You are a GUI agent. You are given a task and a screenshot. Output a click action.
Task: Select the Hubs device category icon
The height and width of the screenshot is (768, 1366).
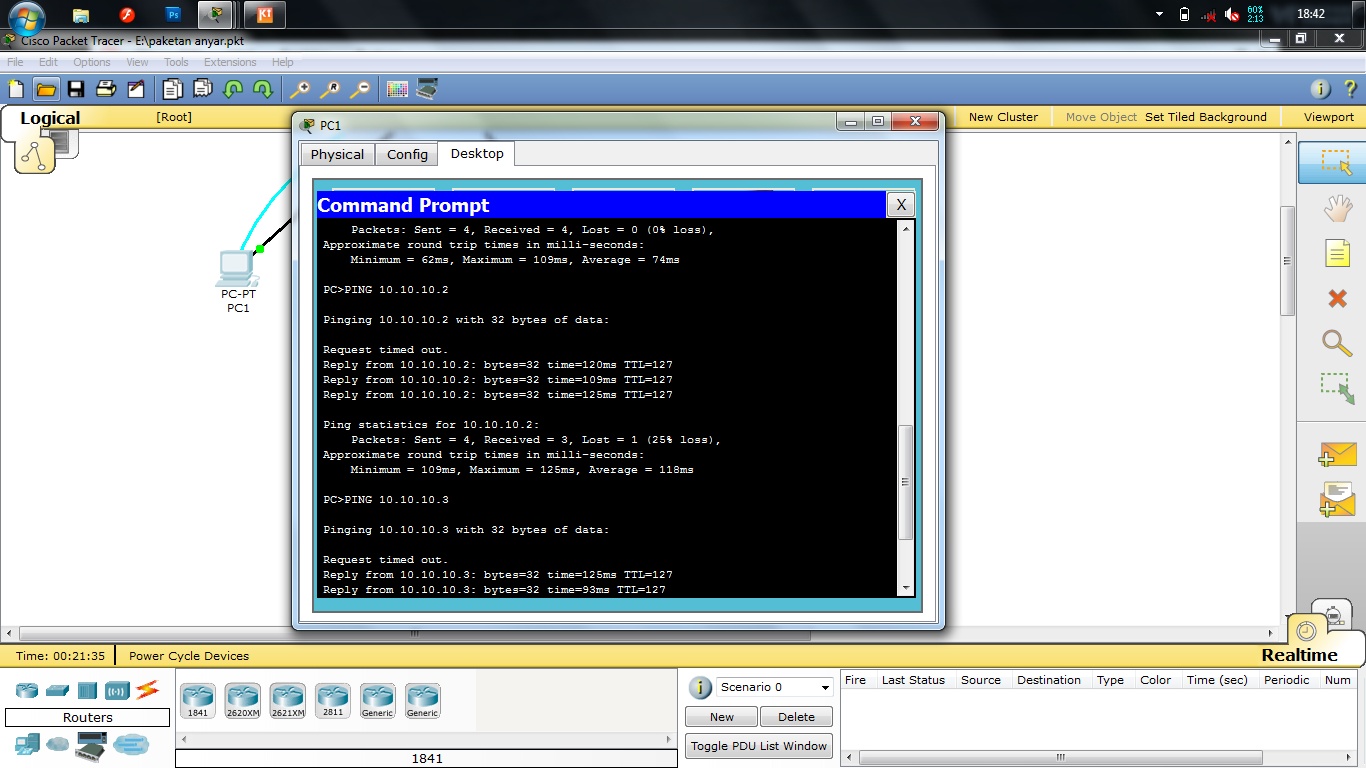tap(87, 690)
